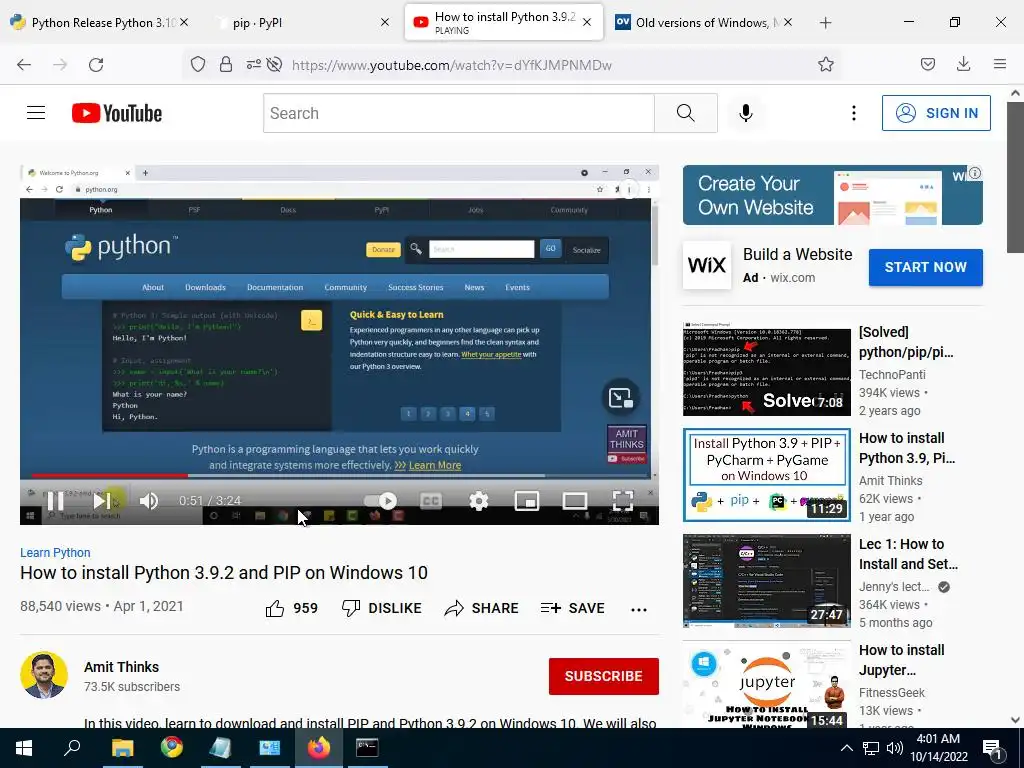
Task: Go to YouTube home via logo
Action: click(x=117, y=113)
